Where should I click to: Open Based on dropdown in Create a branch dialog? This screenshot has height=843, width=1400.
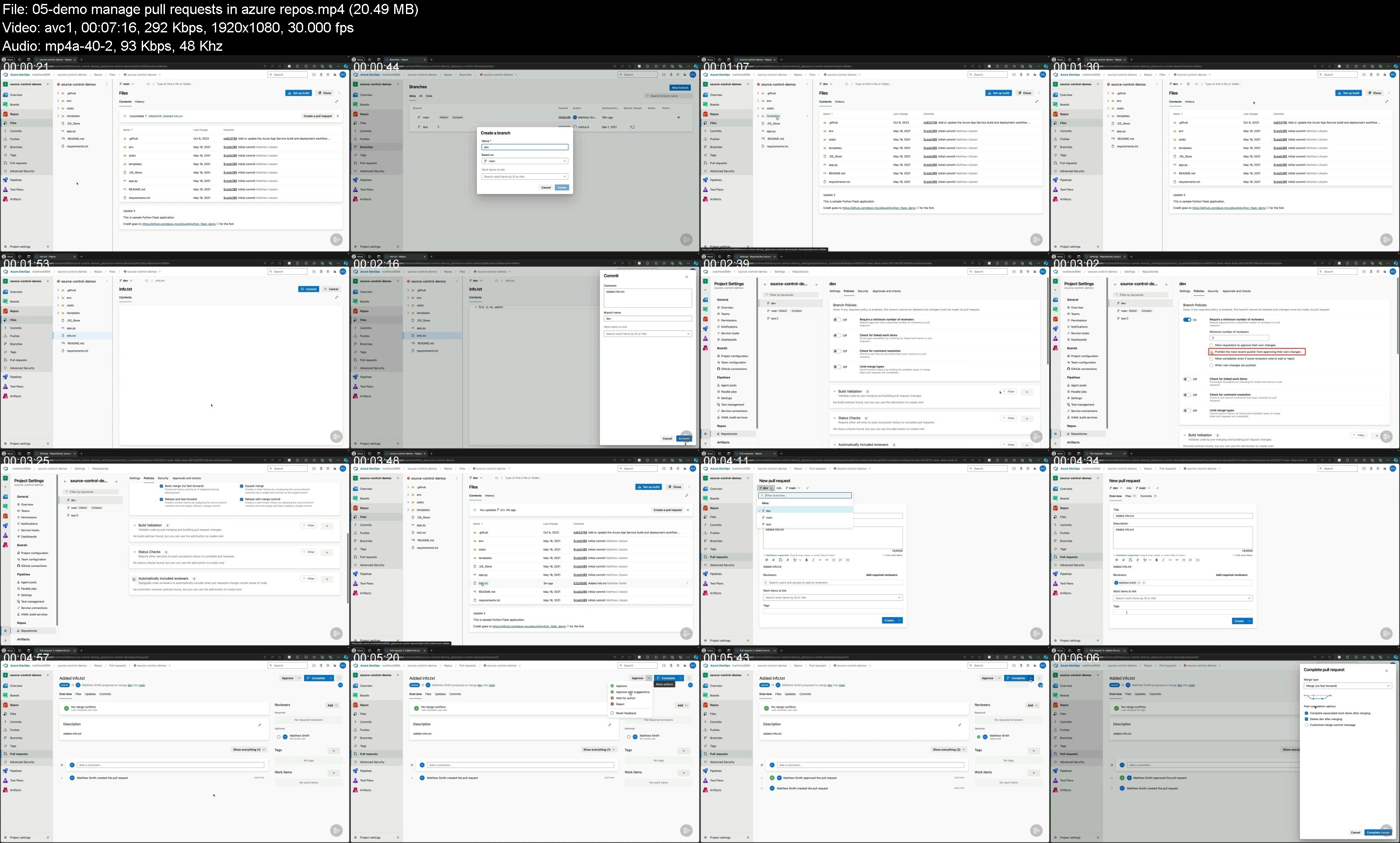pos(525,162)
